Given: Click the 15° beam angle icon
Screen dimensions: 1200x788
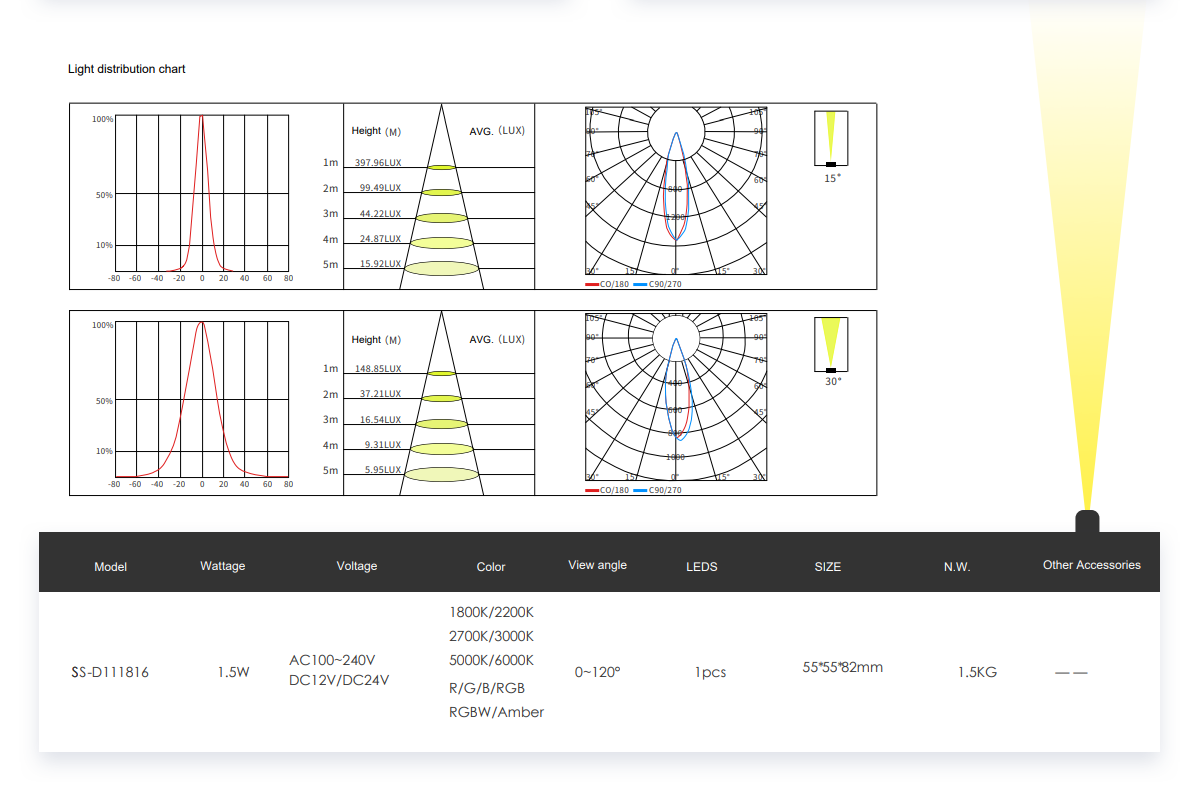Looking at the screenshot, I should [831, 138].
